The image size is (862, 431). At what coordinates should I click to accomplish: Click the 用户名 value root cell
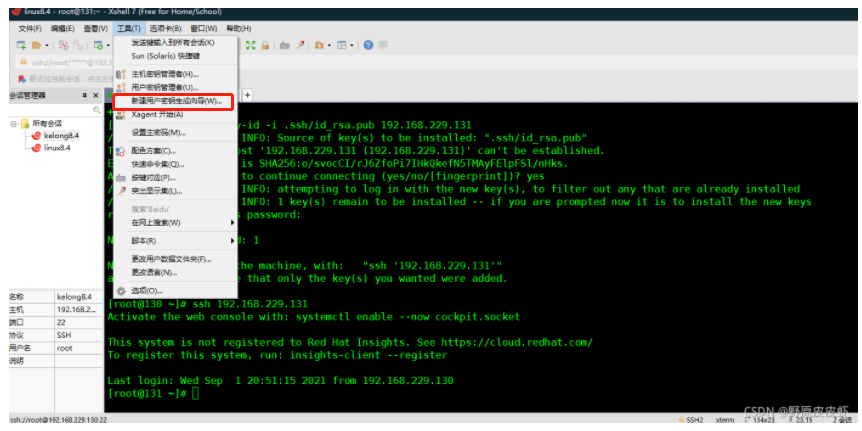click(x=78, y=348)
